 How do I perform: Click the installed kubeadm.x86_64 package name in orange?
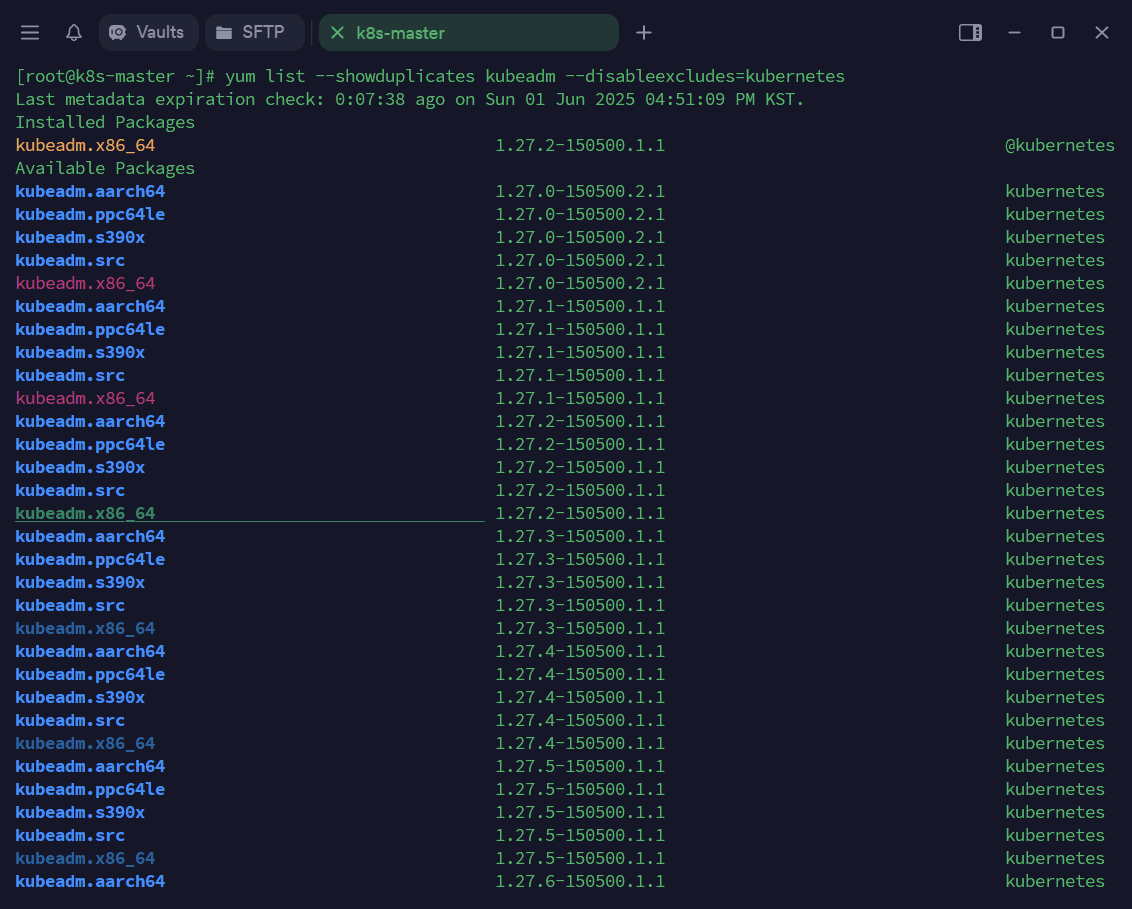click(85, 145)
